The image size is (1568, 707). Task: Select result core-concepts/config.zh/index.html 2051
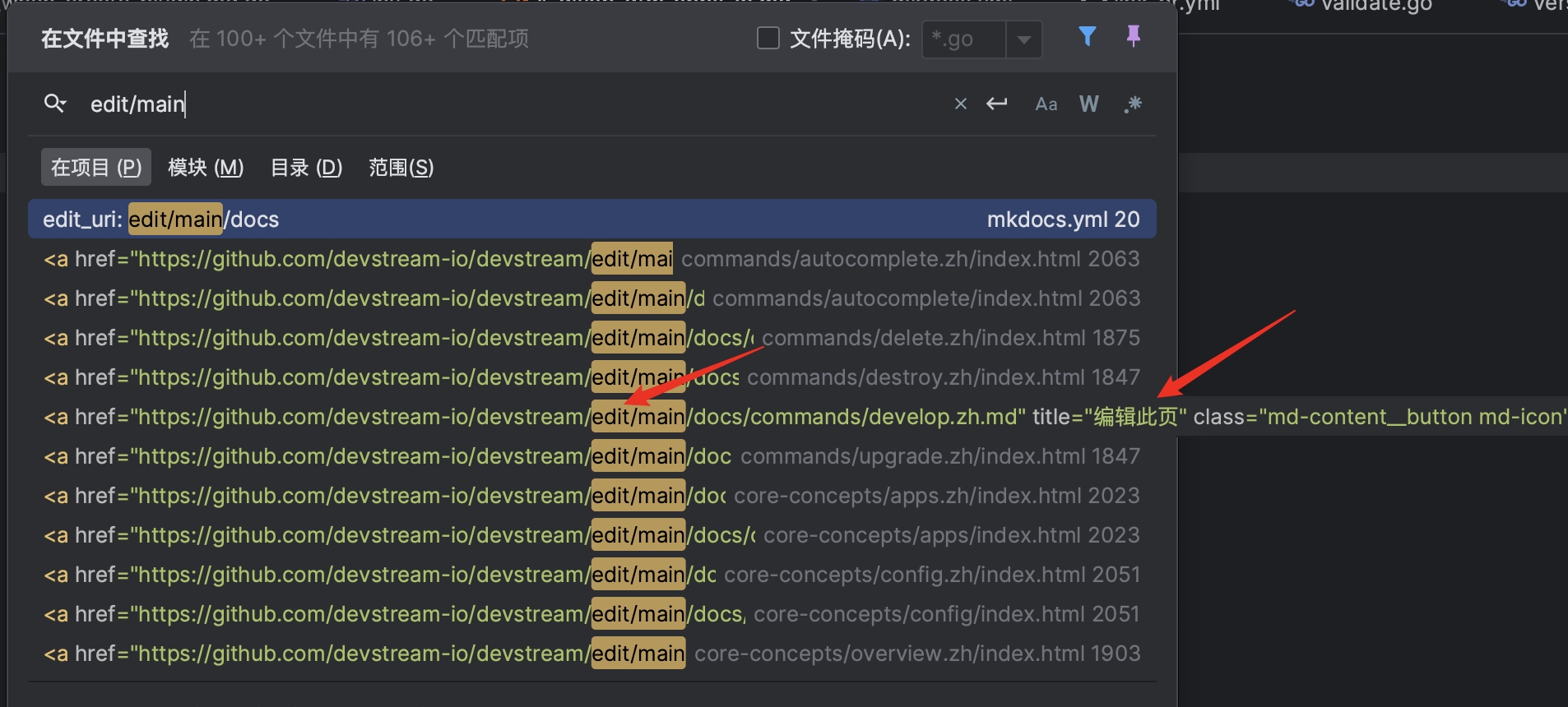(x=592, y=575)
